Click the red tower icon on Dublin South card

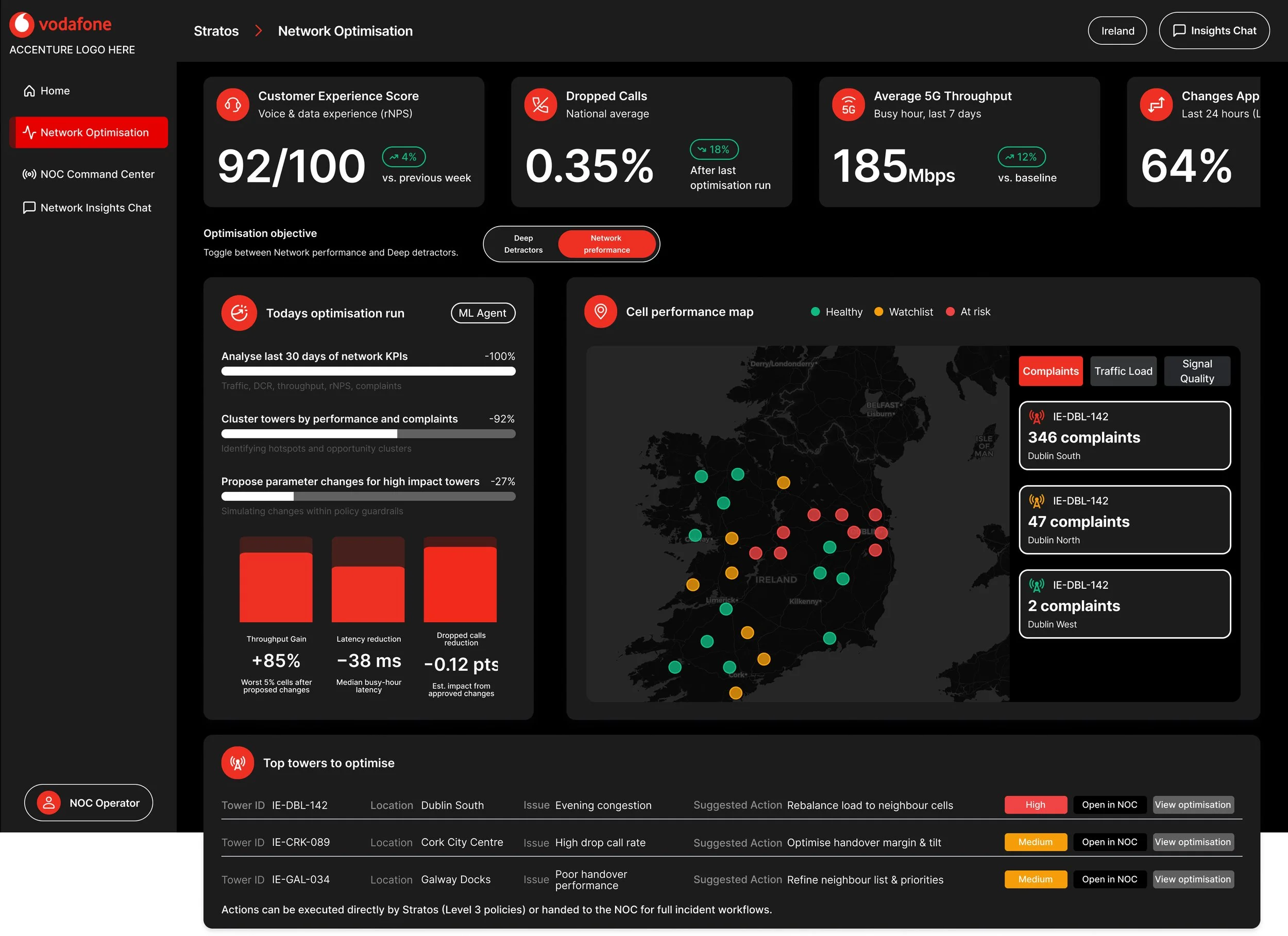(x=1037, y=417)
